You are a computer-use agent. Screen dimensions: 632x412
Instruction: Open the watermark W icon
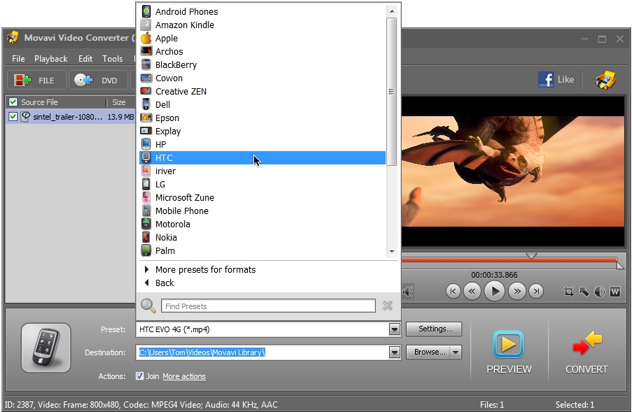[x=615, y=291]
